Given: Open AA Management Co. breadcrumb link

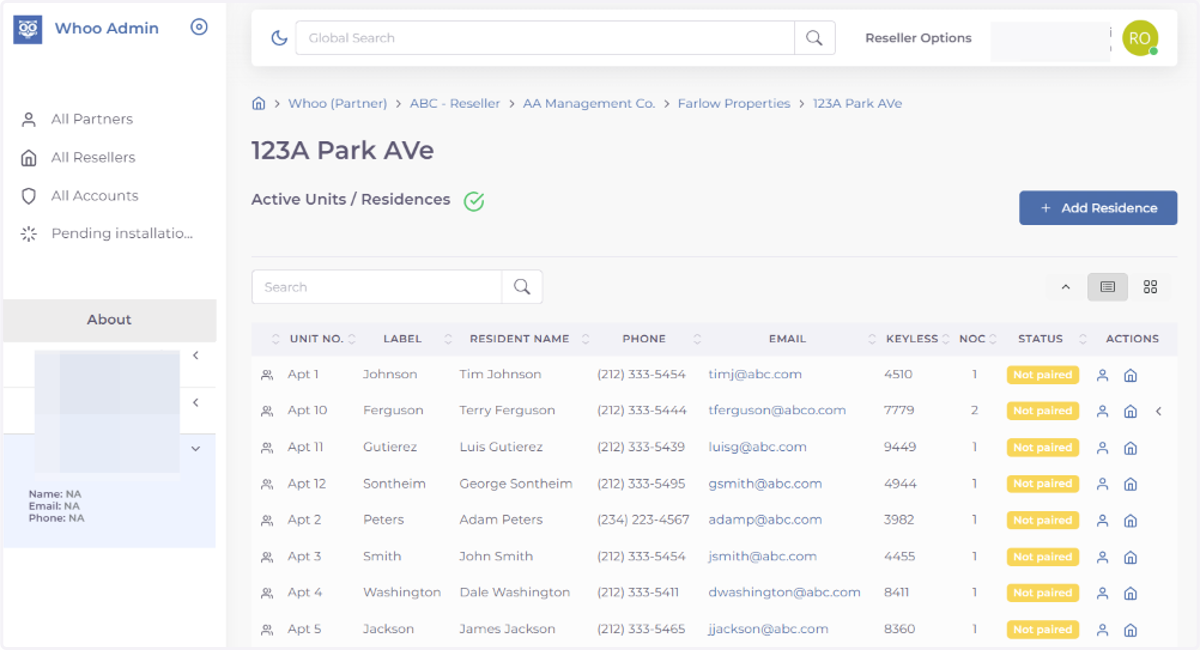Looking at the screenshot, I should point(589,103).
